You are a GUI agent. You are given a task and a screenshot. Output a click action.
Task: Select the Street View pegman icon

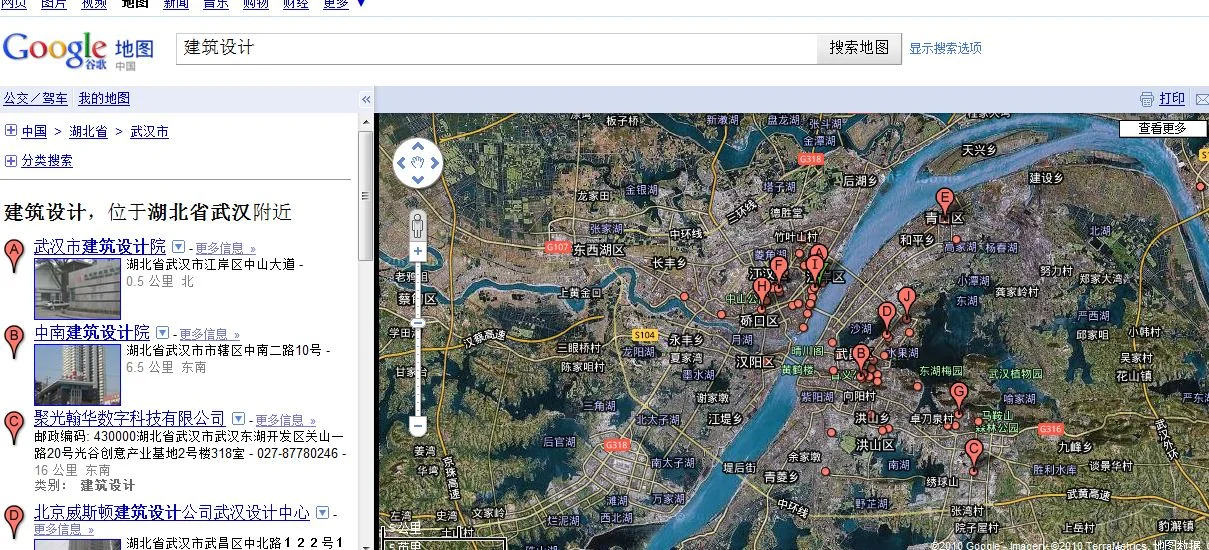418,224
